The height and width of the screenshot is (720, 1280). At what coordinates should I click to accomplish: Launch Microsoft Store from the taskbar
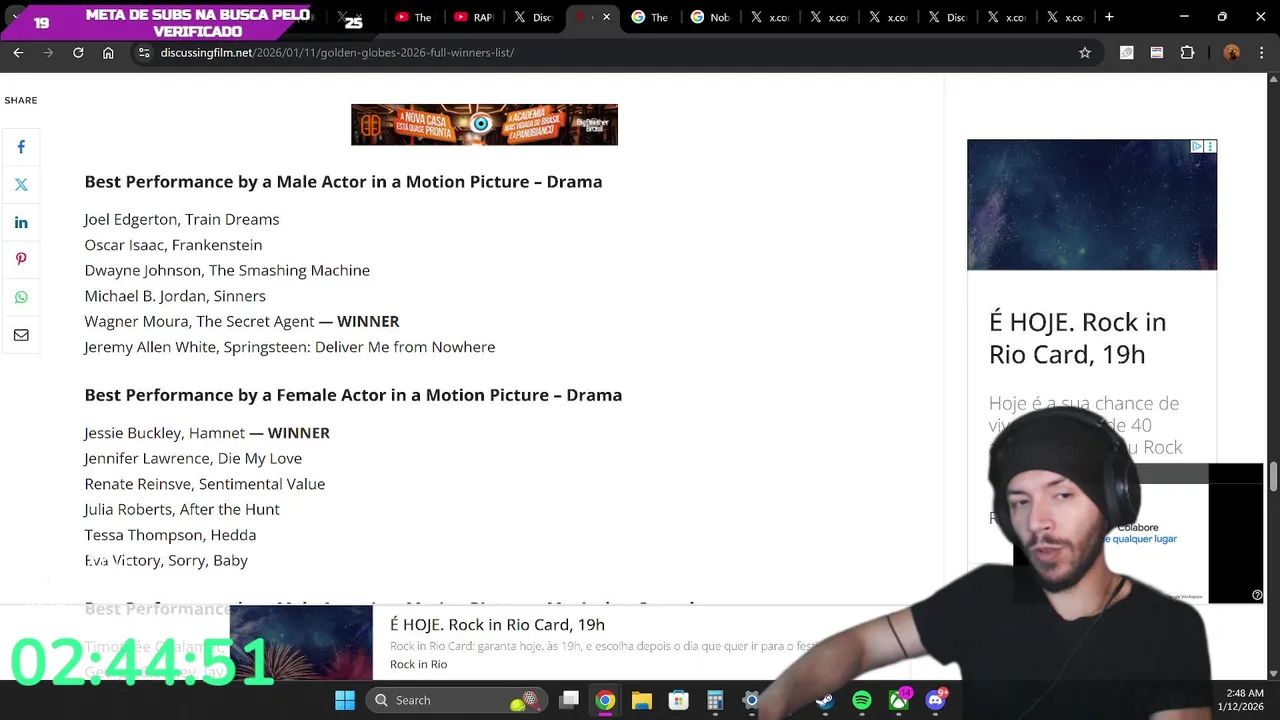point(678,700)
